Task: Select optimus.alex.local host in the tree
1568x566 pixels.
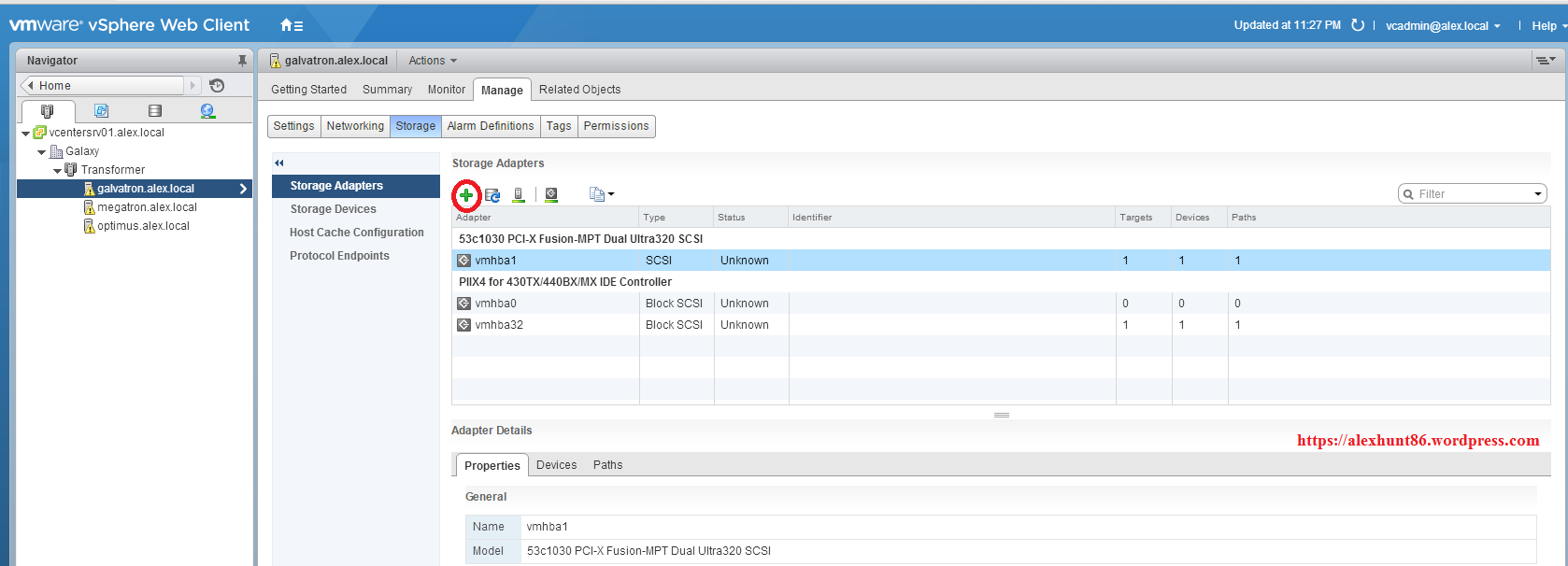Action: click(143, 226)
